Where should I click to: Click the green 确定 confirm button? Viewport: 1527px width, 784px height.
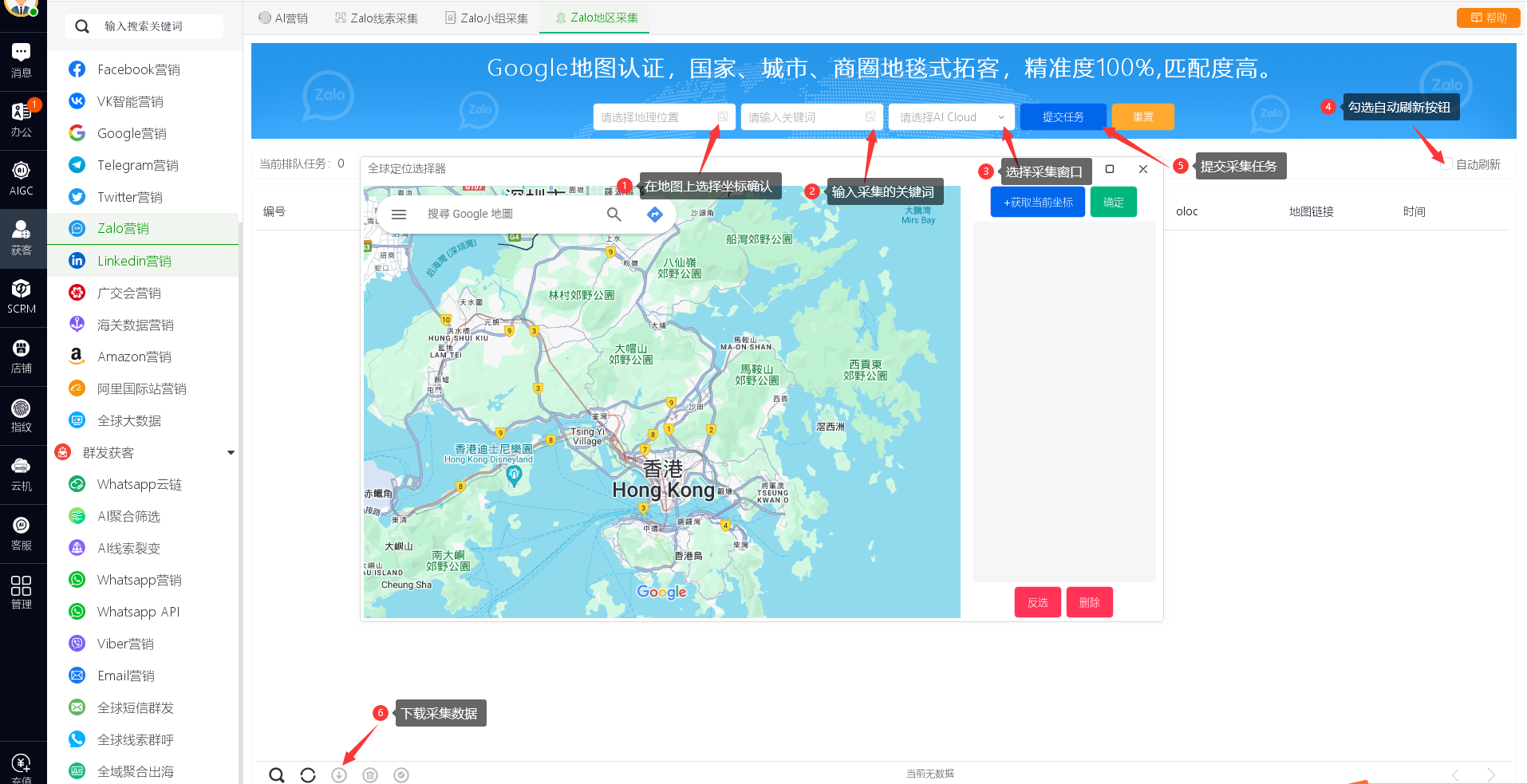click(1114, 203)
